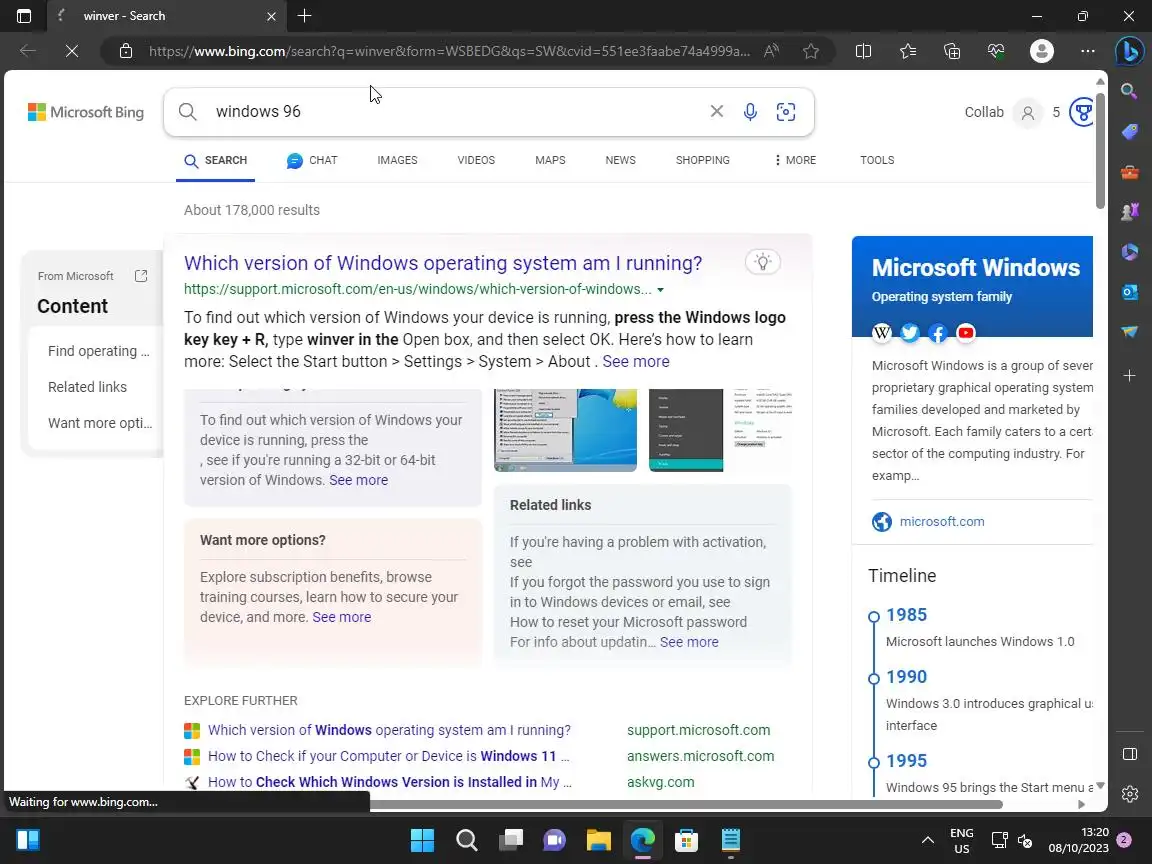Open Read aloud from the address bar

pyautogui.click(x=771, y=51)
